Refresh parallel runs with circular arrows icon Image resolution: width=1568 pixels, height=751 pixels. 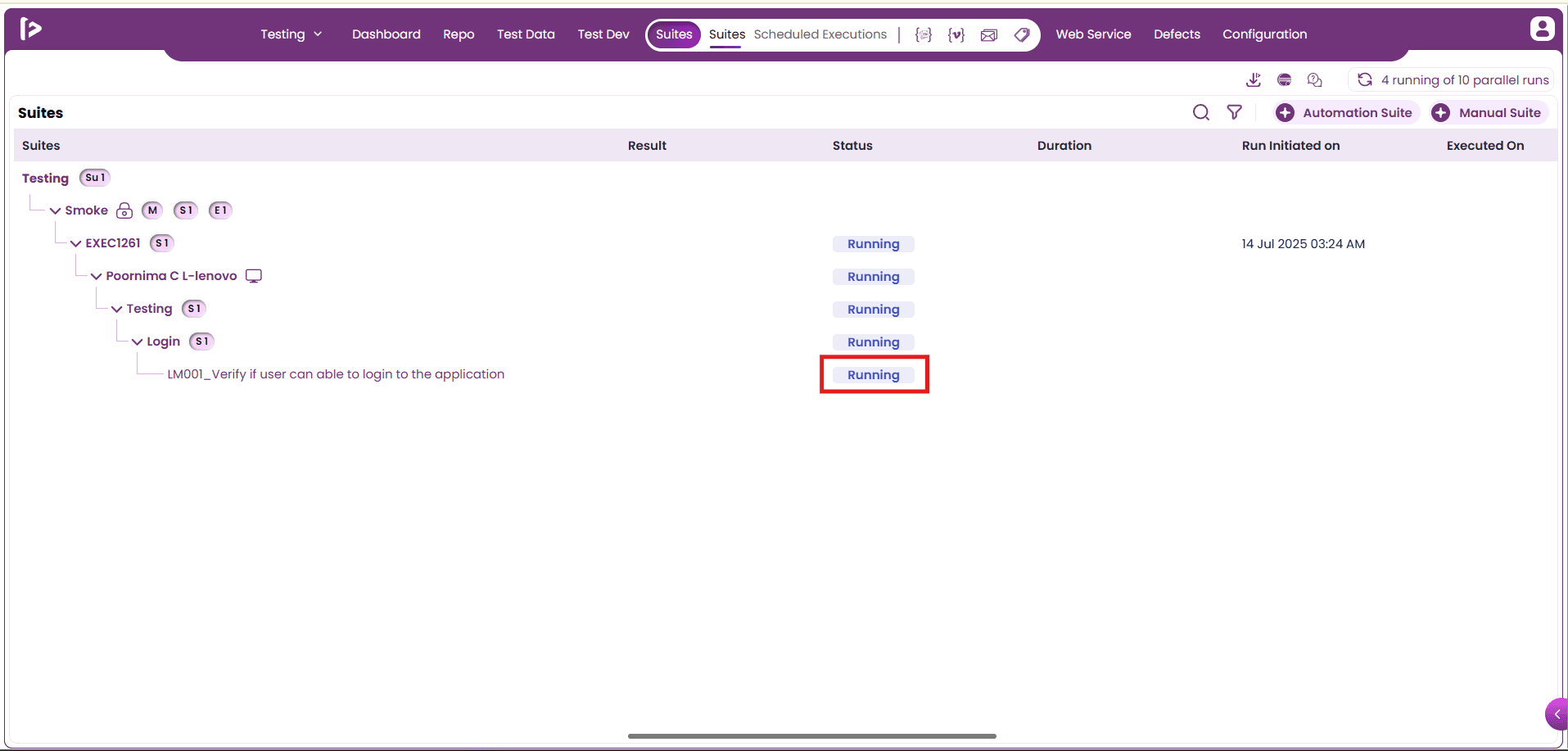(1365, 79)
